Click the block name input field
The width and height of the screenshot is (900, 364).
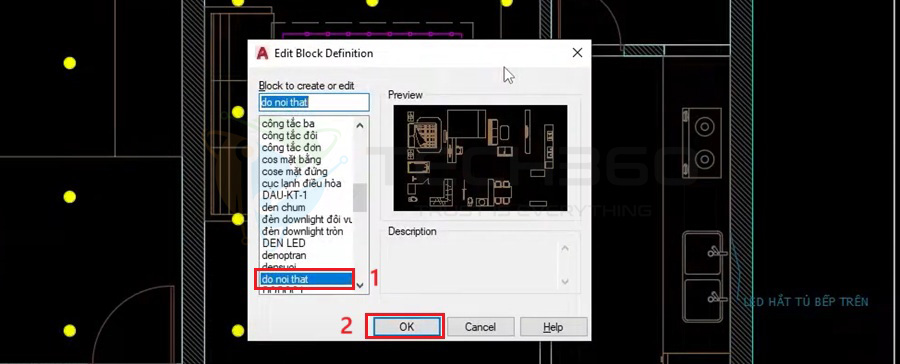point(314,102)
